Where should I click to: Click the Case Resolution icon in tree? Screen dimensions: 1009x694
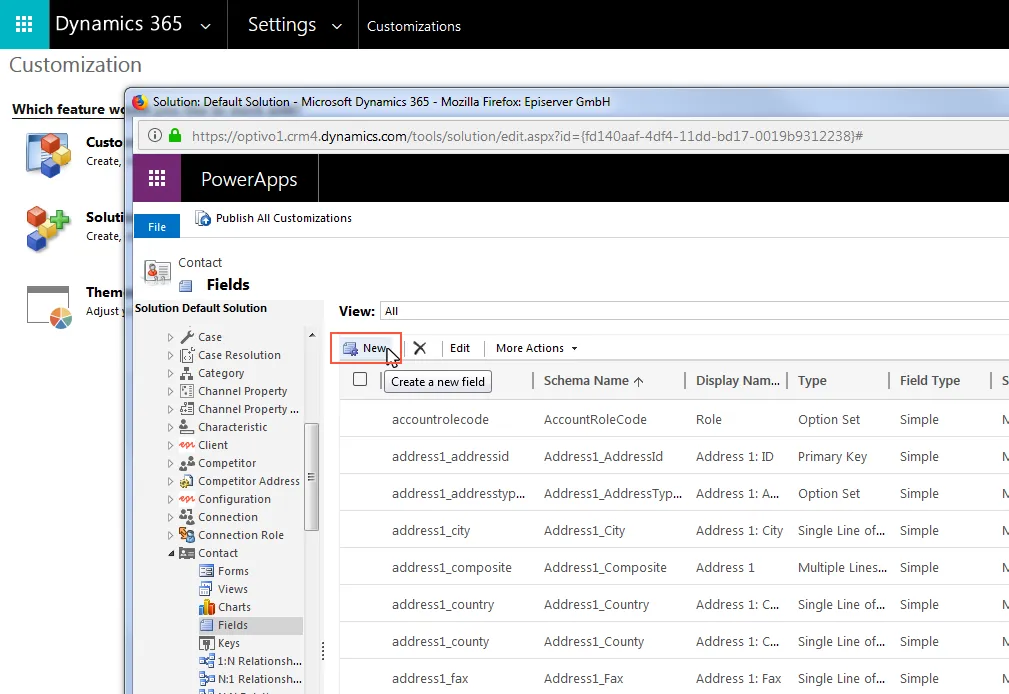pyautogui.click(x=187, y=355)
